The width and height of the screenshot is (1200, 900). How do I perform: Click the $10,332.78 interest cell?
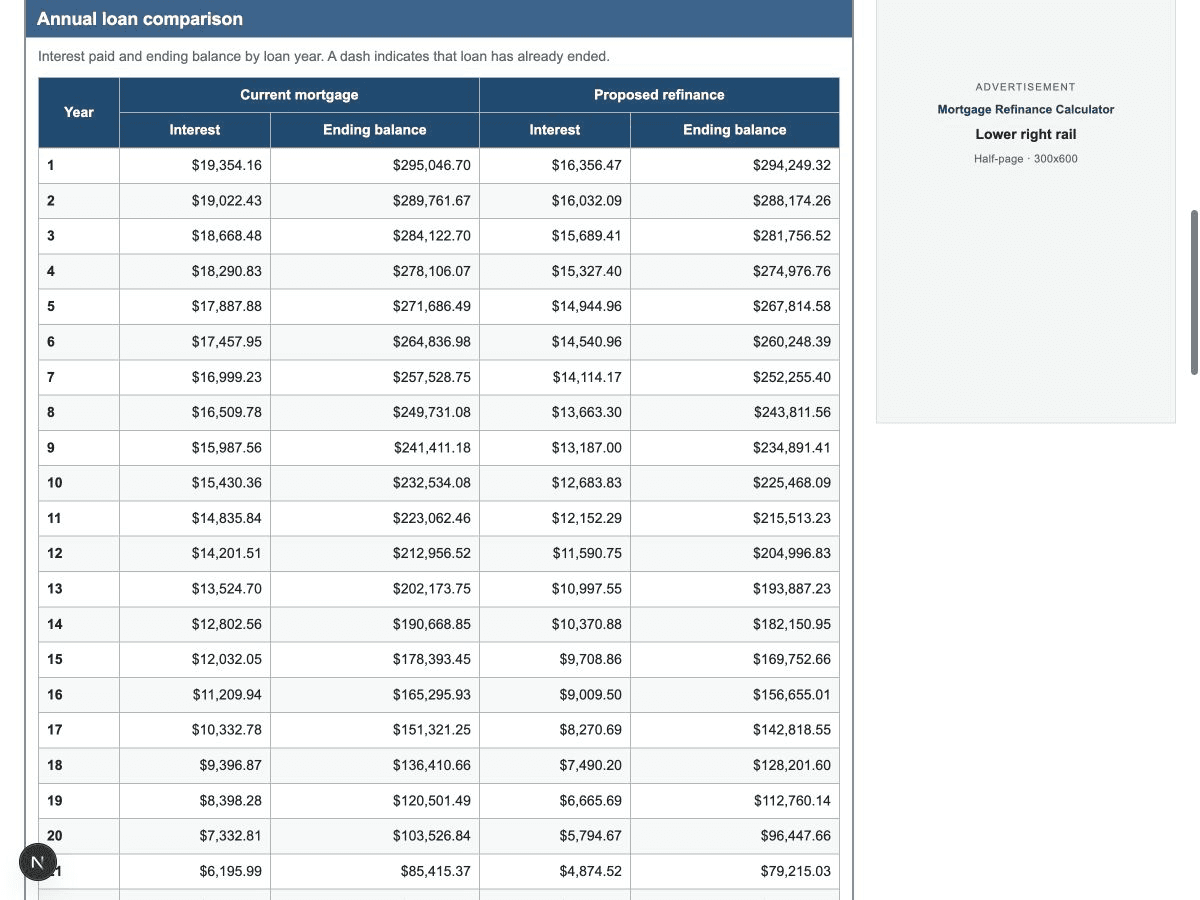pyautogui.click(x=195, y=730)
